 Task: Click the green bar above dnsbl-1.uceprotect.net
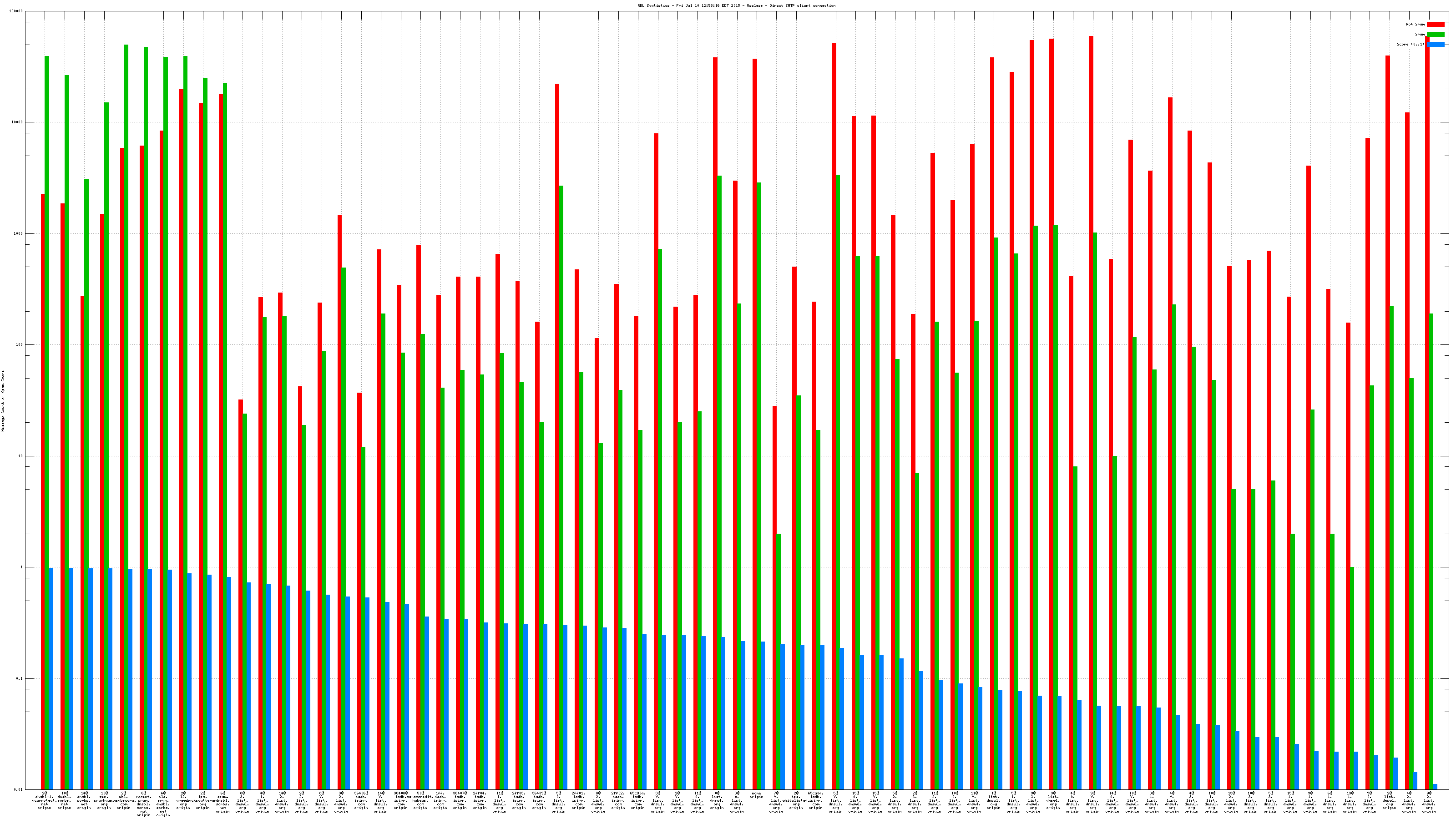coord(47,423)
